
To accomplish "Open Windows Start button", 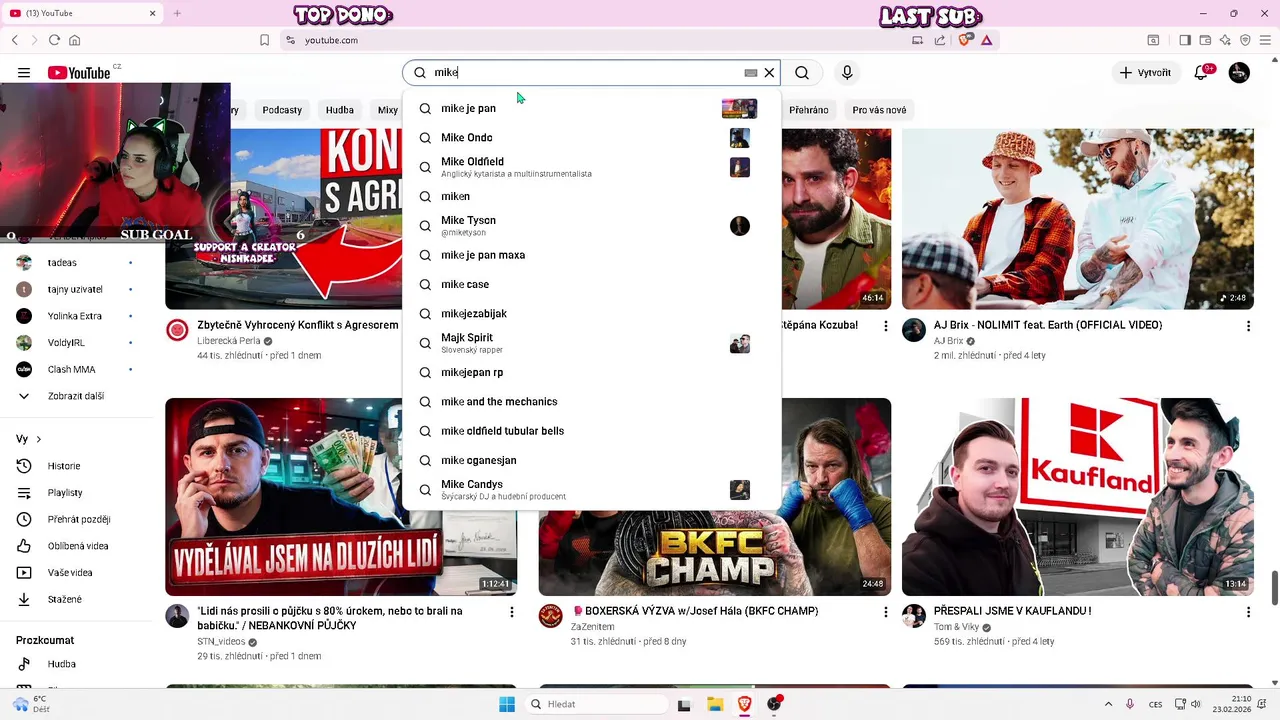I will point(507,704).
